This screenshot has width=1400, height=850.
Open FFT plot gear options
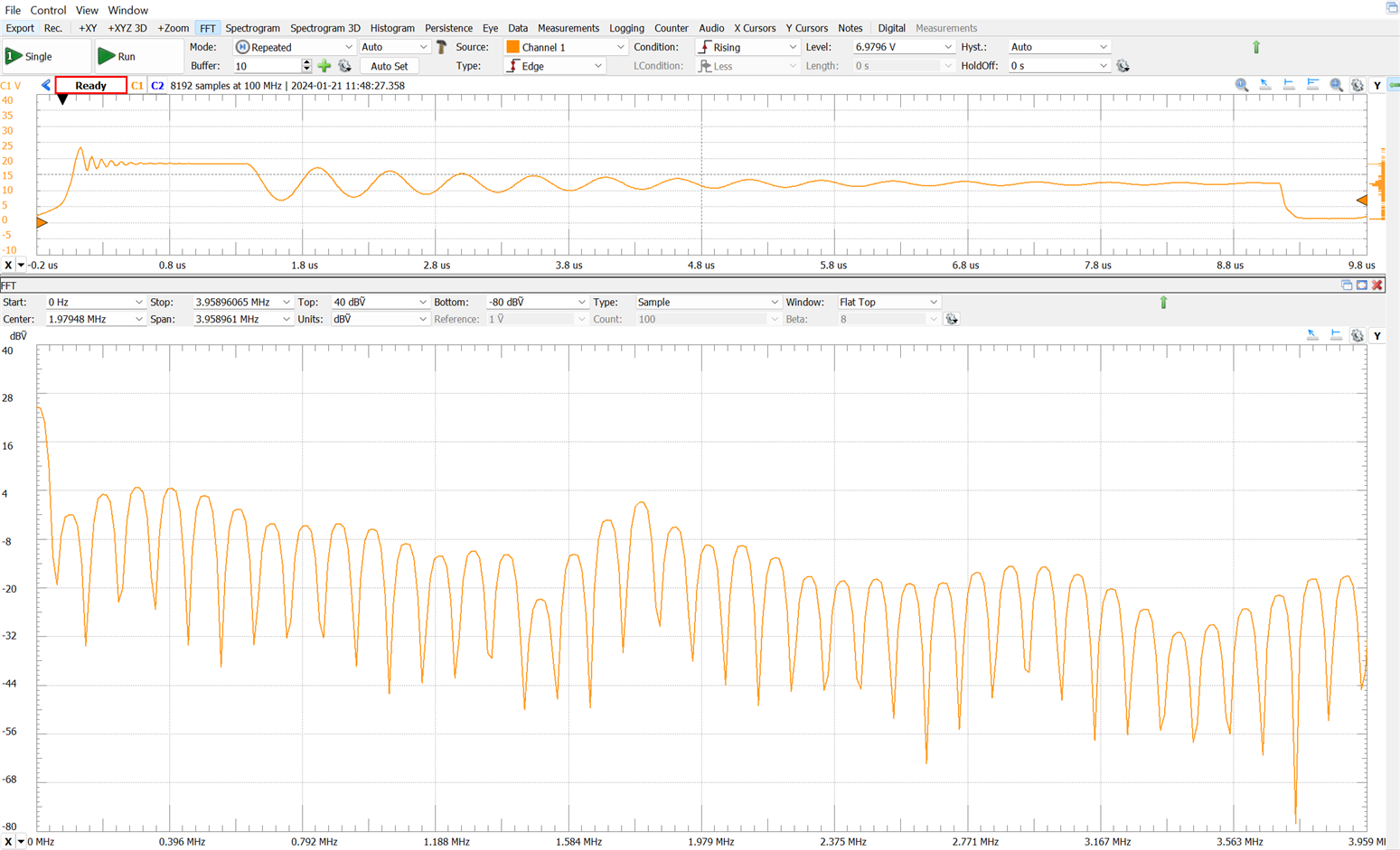[1358, 335]
